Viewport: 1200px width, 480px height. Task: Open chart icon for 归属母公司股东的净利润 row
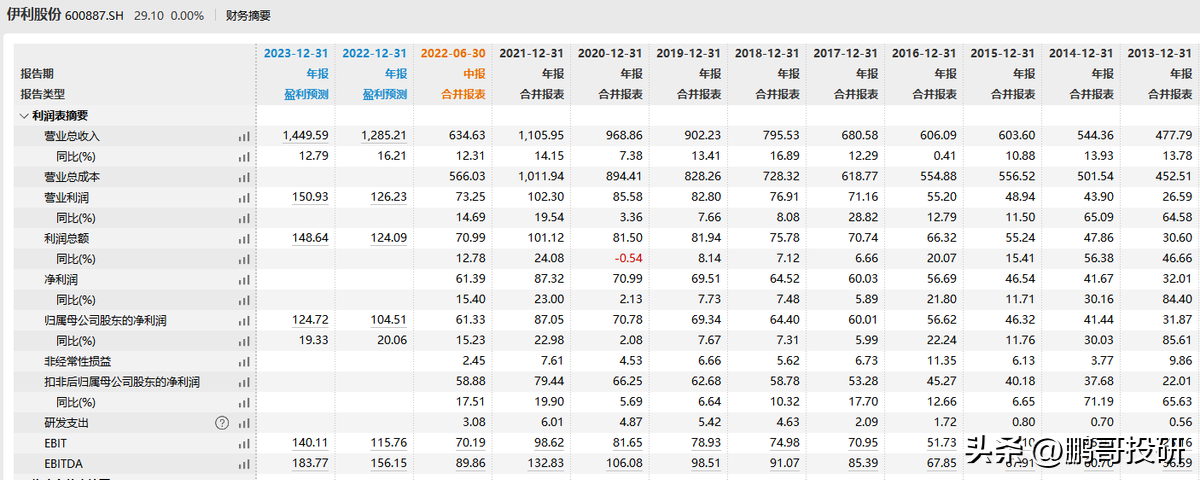243,321
